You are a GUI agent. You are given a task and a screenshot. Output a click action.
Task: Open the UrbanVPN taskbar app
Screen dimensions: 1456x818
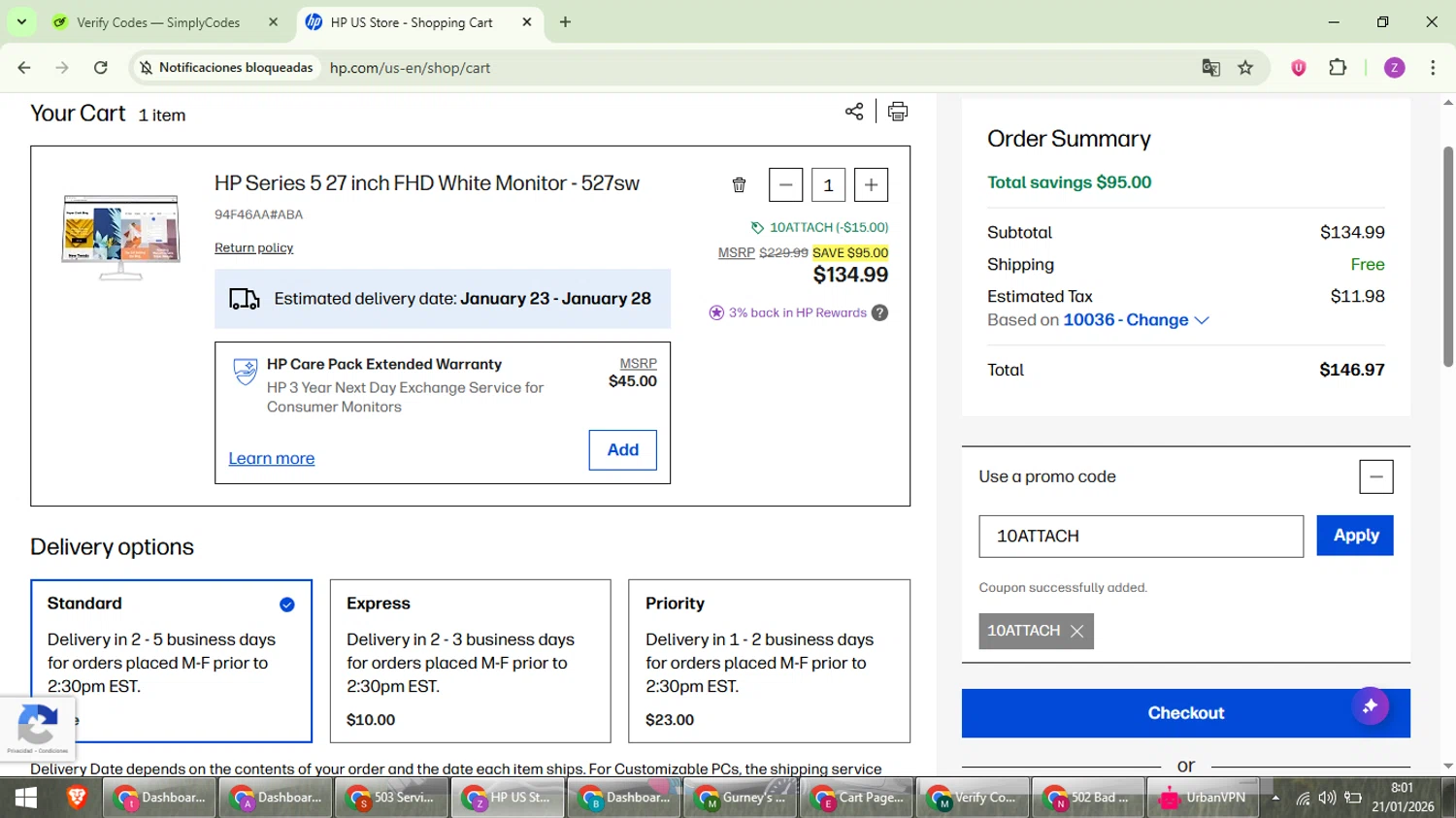[x=1204, y=798]
